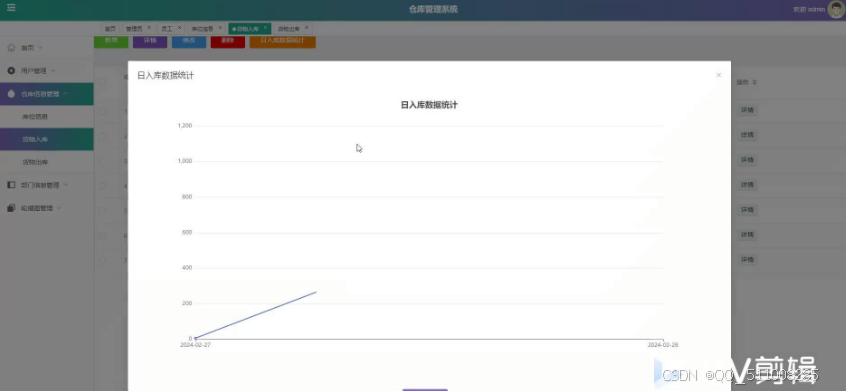Check the checkbox for table row 5
The image size is (846, 391).
tap(103, 210)
